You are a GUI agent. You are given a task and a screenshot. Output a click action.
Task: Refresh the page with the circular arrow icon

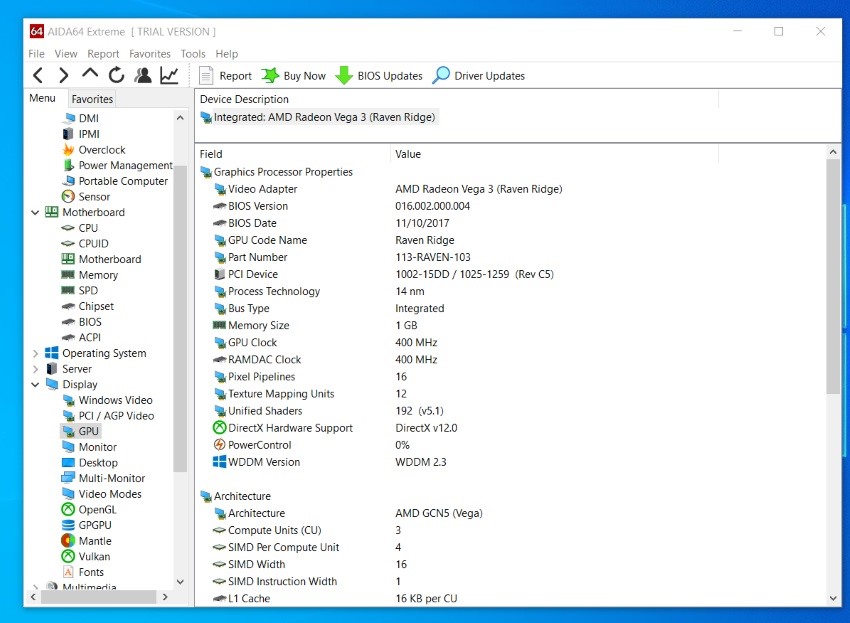pos(116,75)
